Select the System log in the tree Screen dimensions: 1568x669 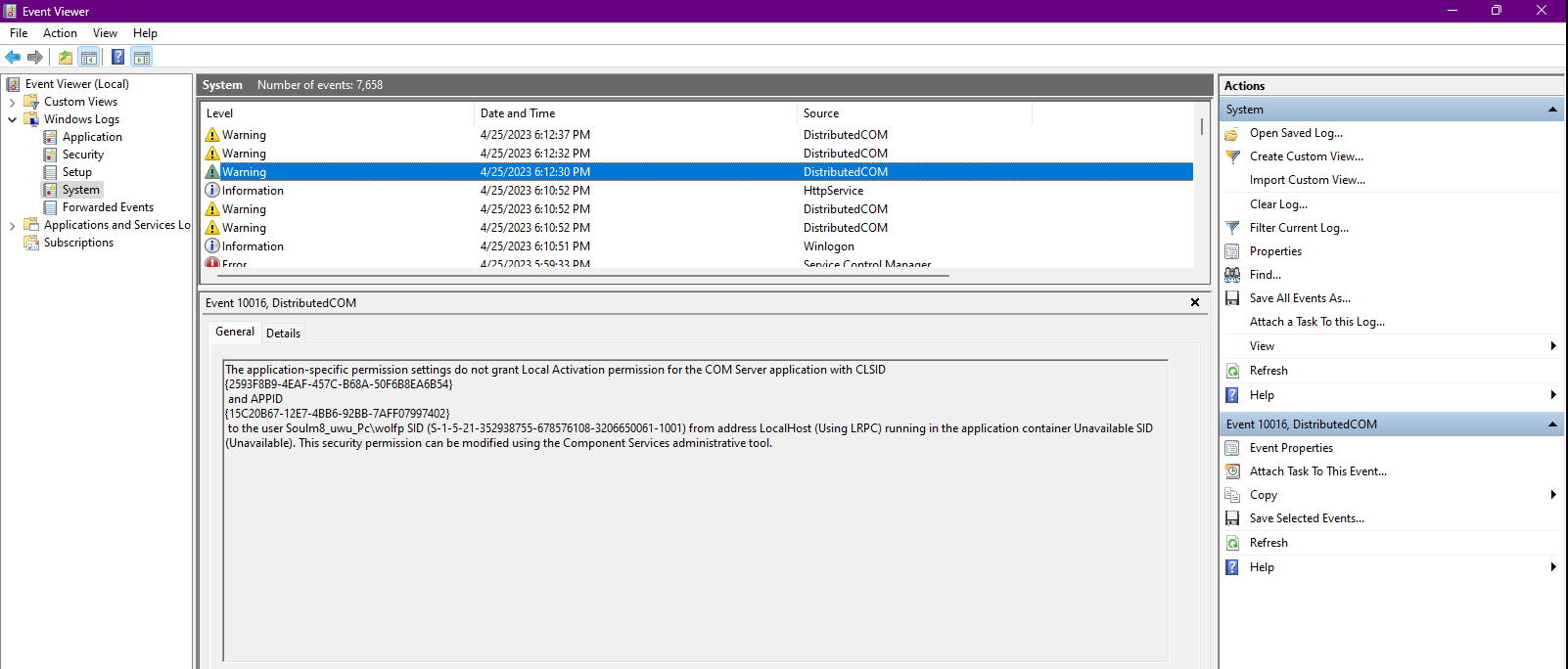pos(81,190)
